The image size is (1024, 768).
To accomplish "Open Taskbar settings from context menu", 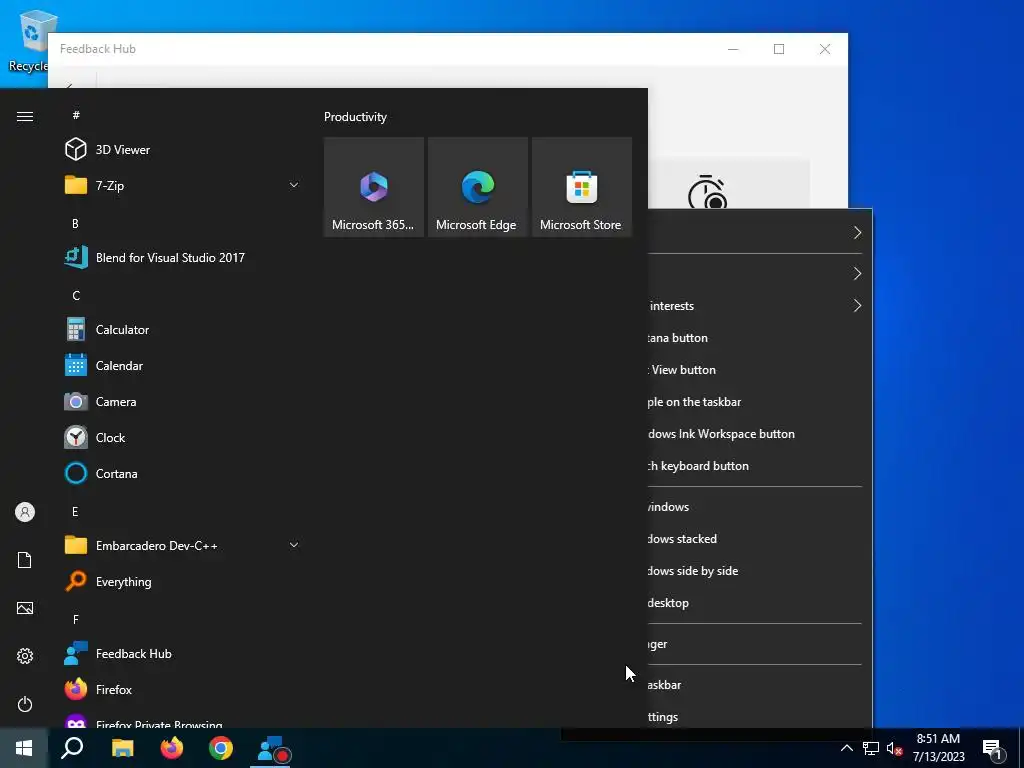I will [x=760, y=716].
